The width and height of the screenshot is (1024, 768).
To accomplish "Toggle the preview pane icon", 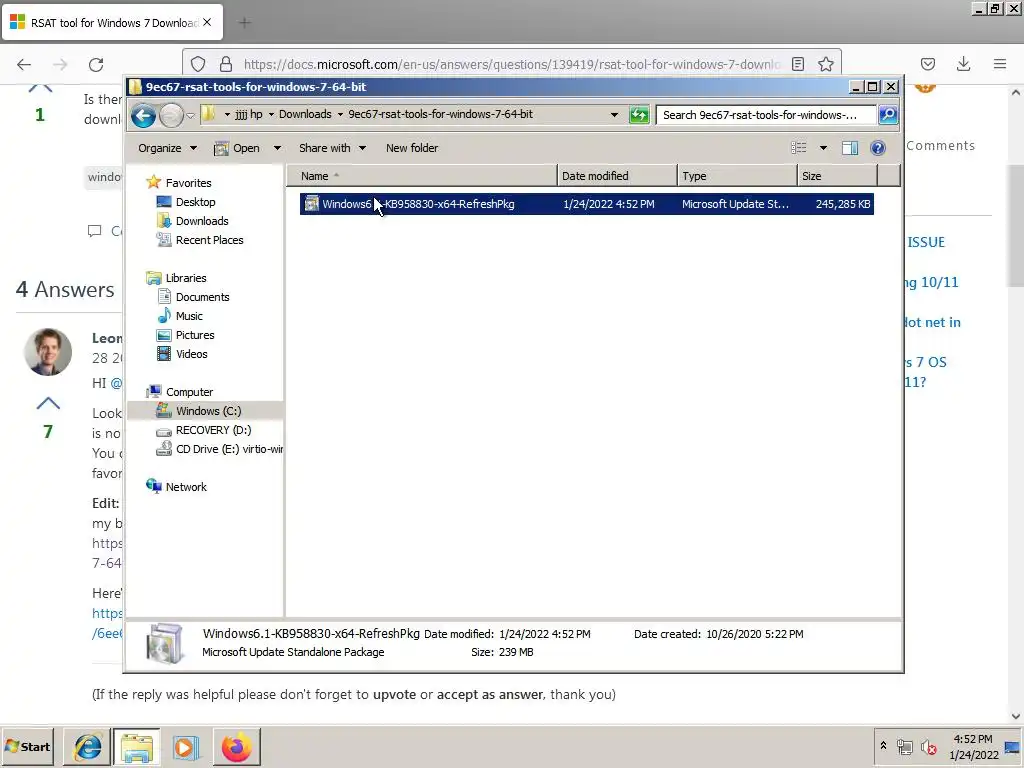I will [850, 148].
